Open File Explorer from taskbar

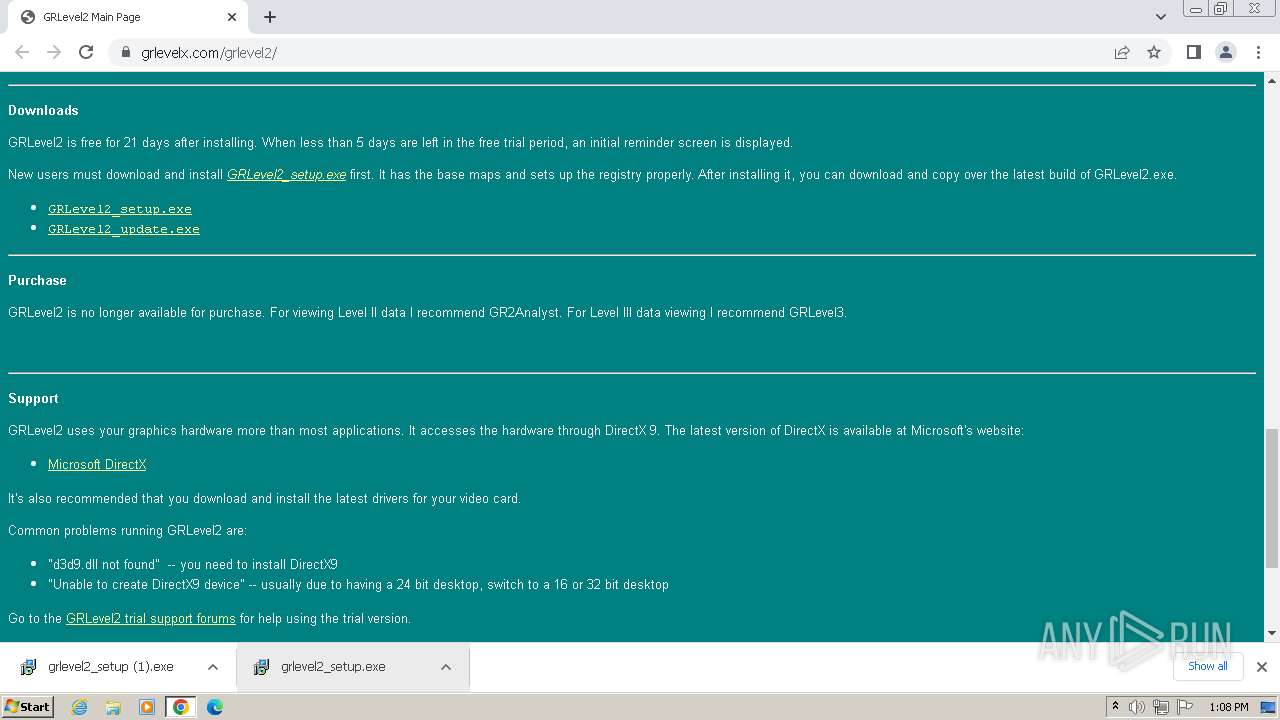113,707
